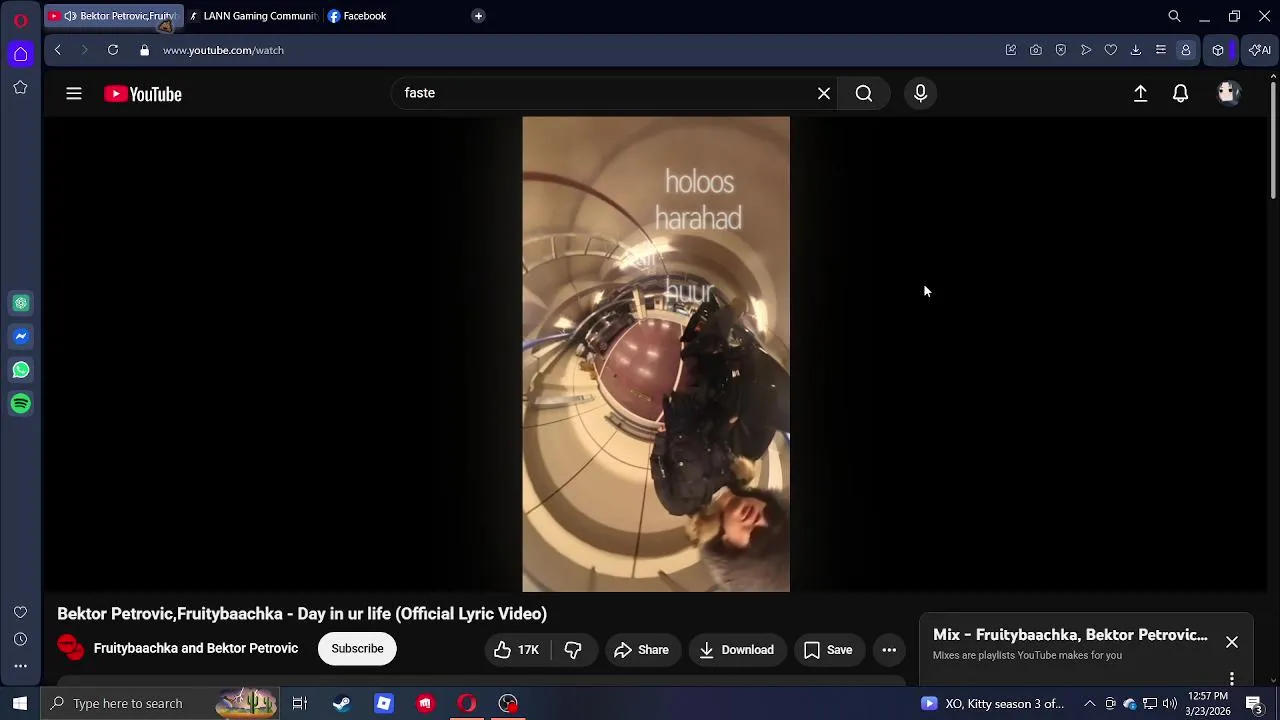Click the Mix - Fruitybaachka playlist title
1280x720 pixels.
coord(1070,635)
